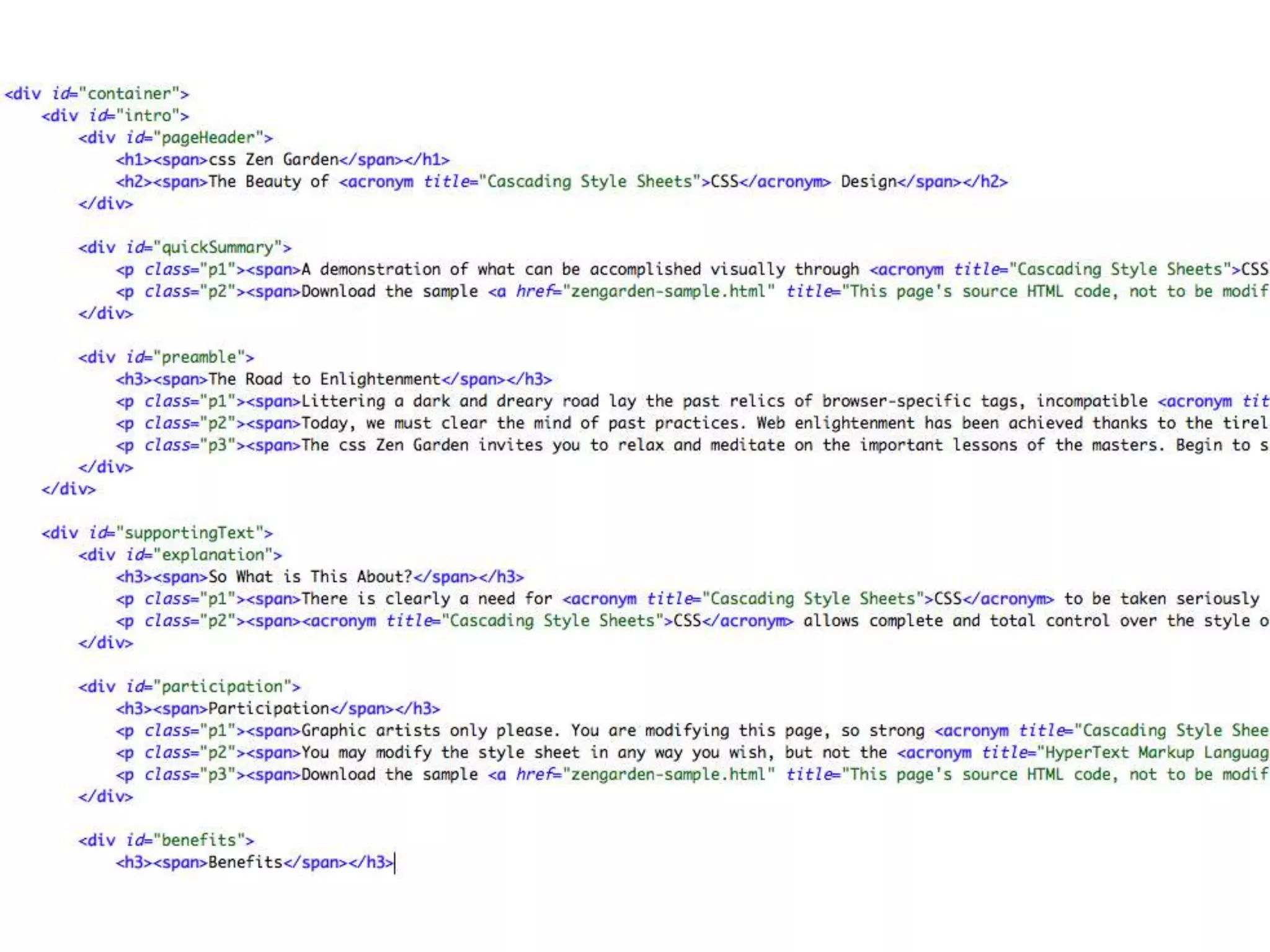Click the benefits div opening tag

pyautogui.click(x=166, y=840)
